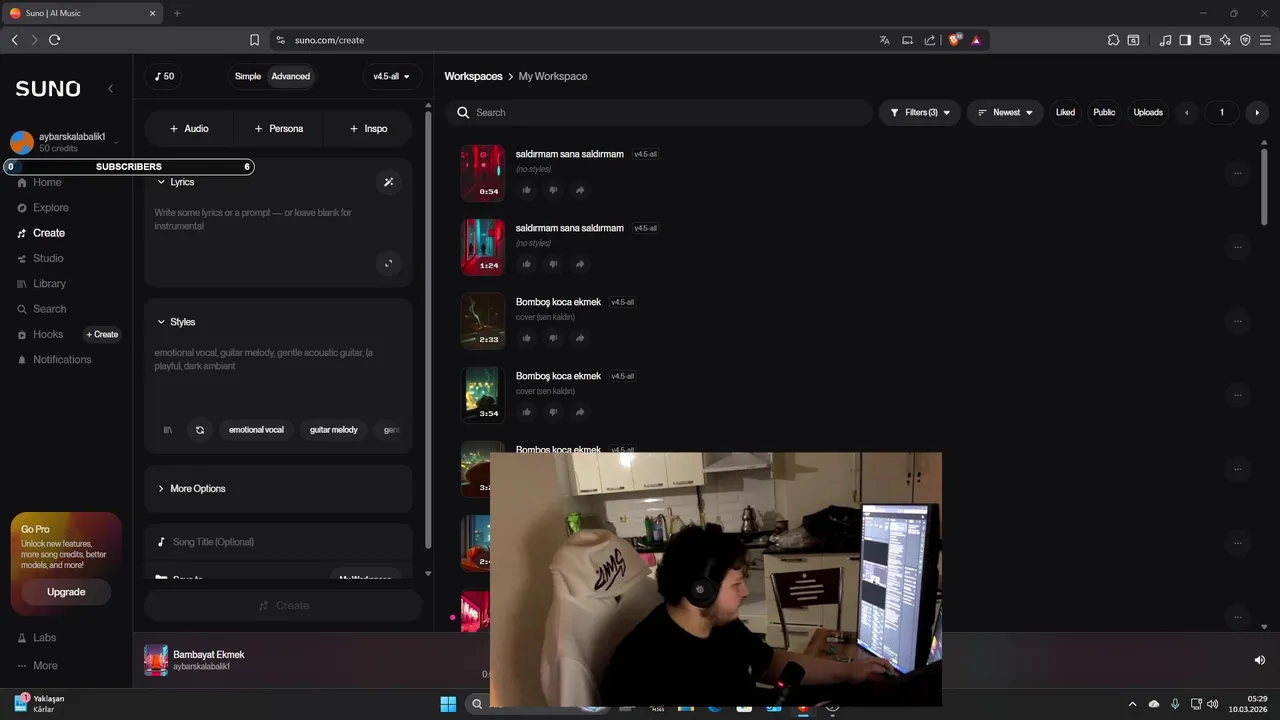Dislike the 3:54 Bomboş koca ekmek song
Screen dimensions: 1280x720
coord(553,412)
